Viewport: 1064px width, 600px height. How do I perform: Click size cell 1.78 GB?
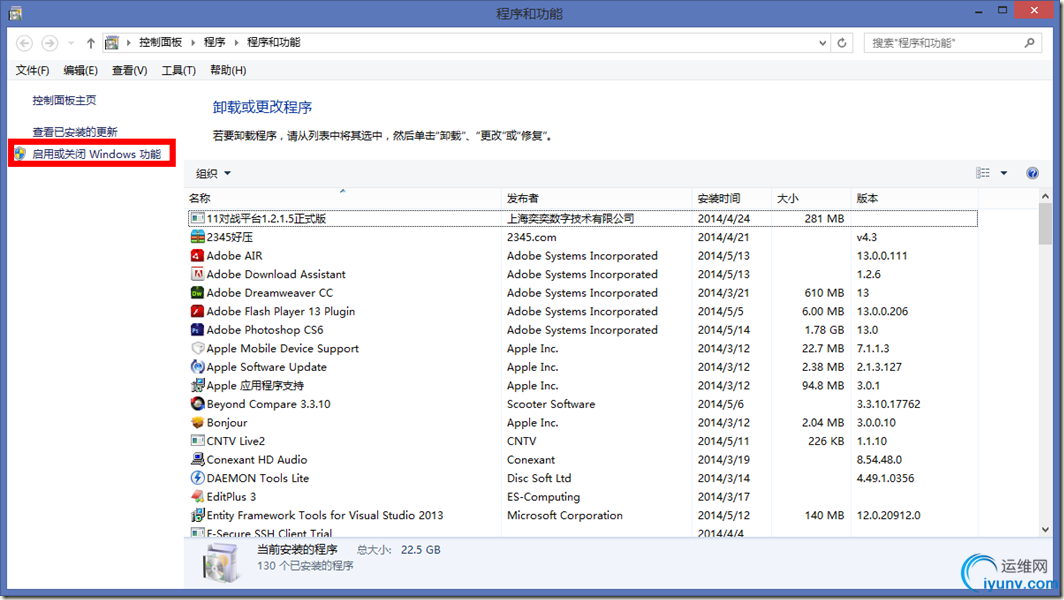(x=824, y=330)
